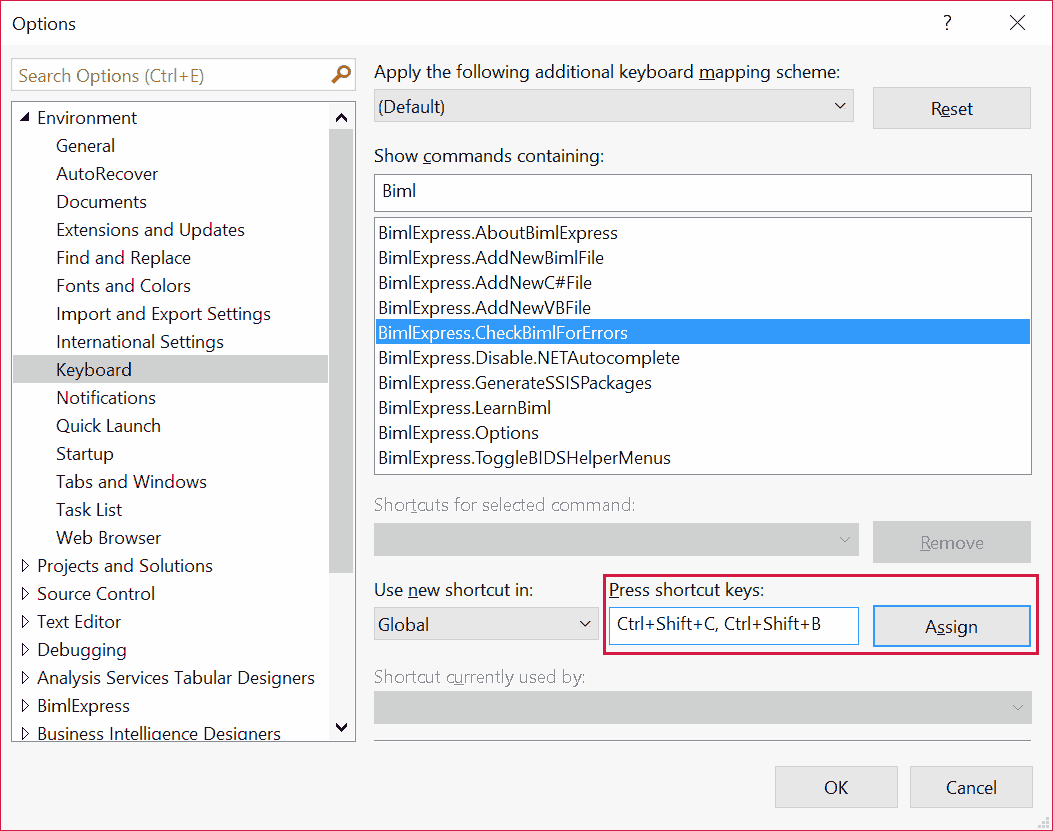1053x831 pixels.
Task: Click the tree scrollbar down arrow
Action: [x=342, y=728]
